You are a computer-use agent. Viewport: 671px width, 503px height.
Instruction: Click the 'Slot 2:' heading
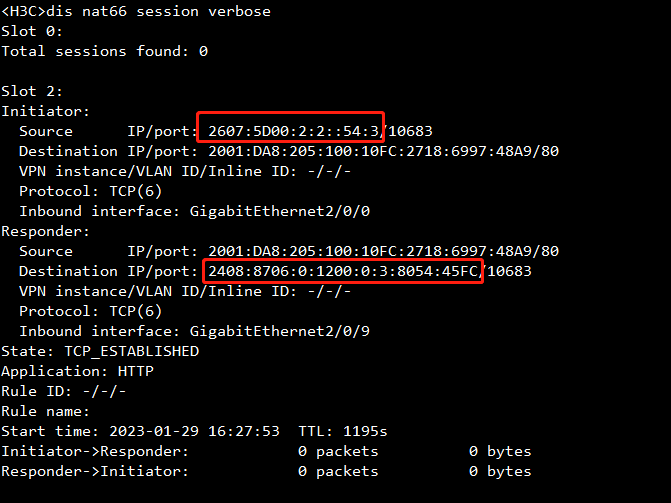click(x=32, y=91)
